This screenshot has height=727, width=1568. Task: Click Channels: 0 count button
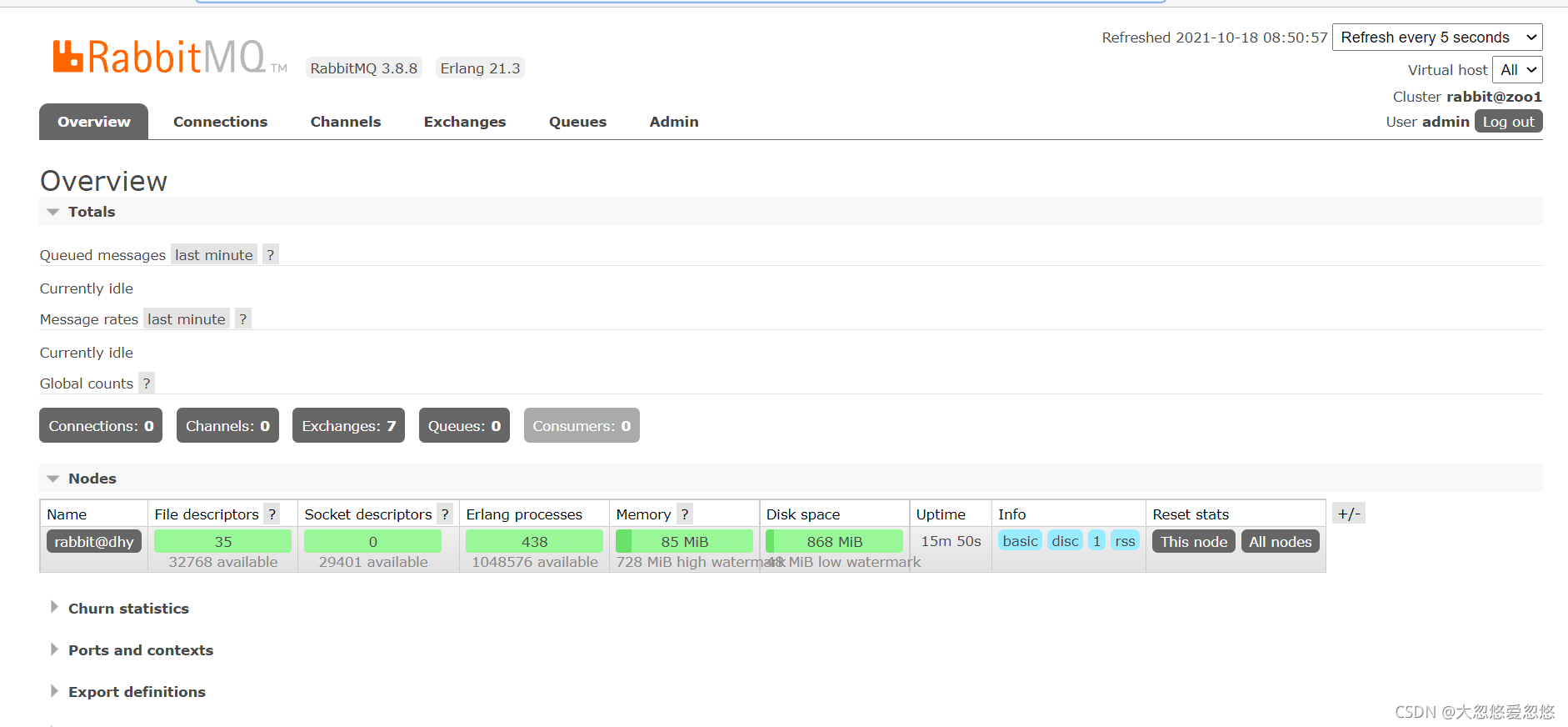pos(227,425)
